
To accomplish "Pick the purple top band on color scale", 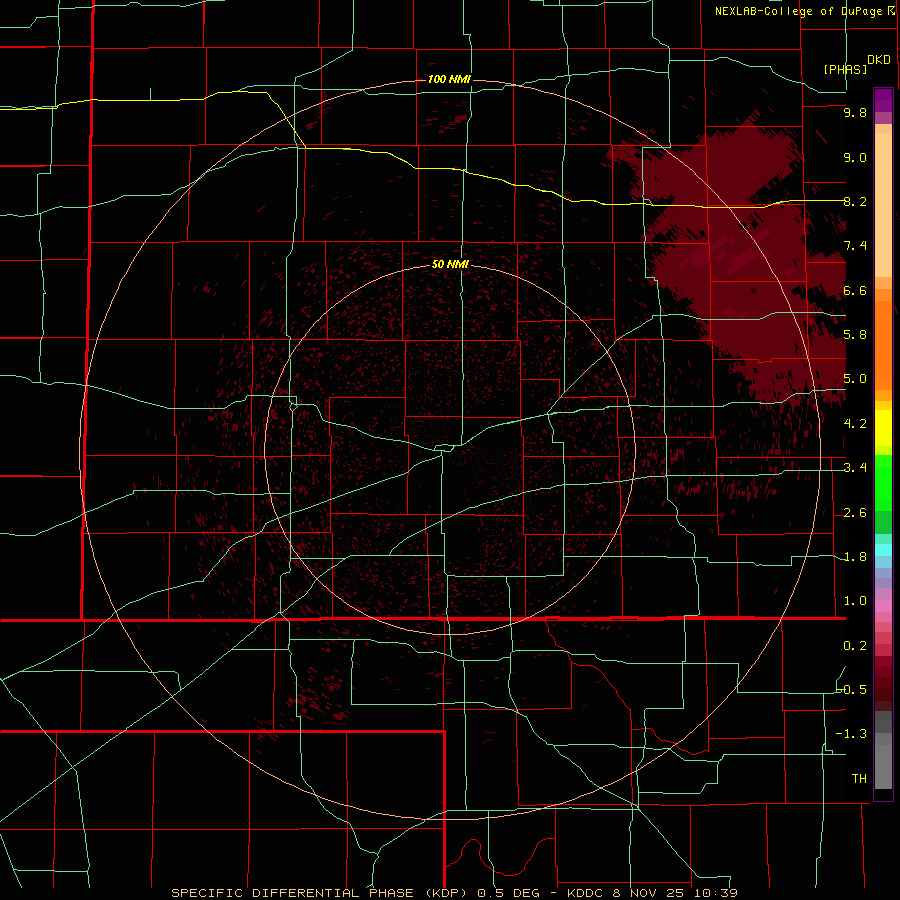I will [x=883, y=100].
